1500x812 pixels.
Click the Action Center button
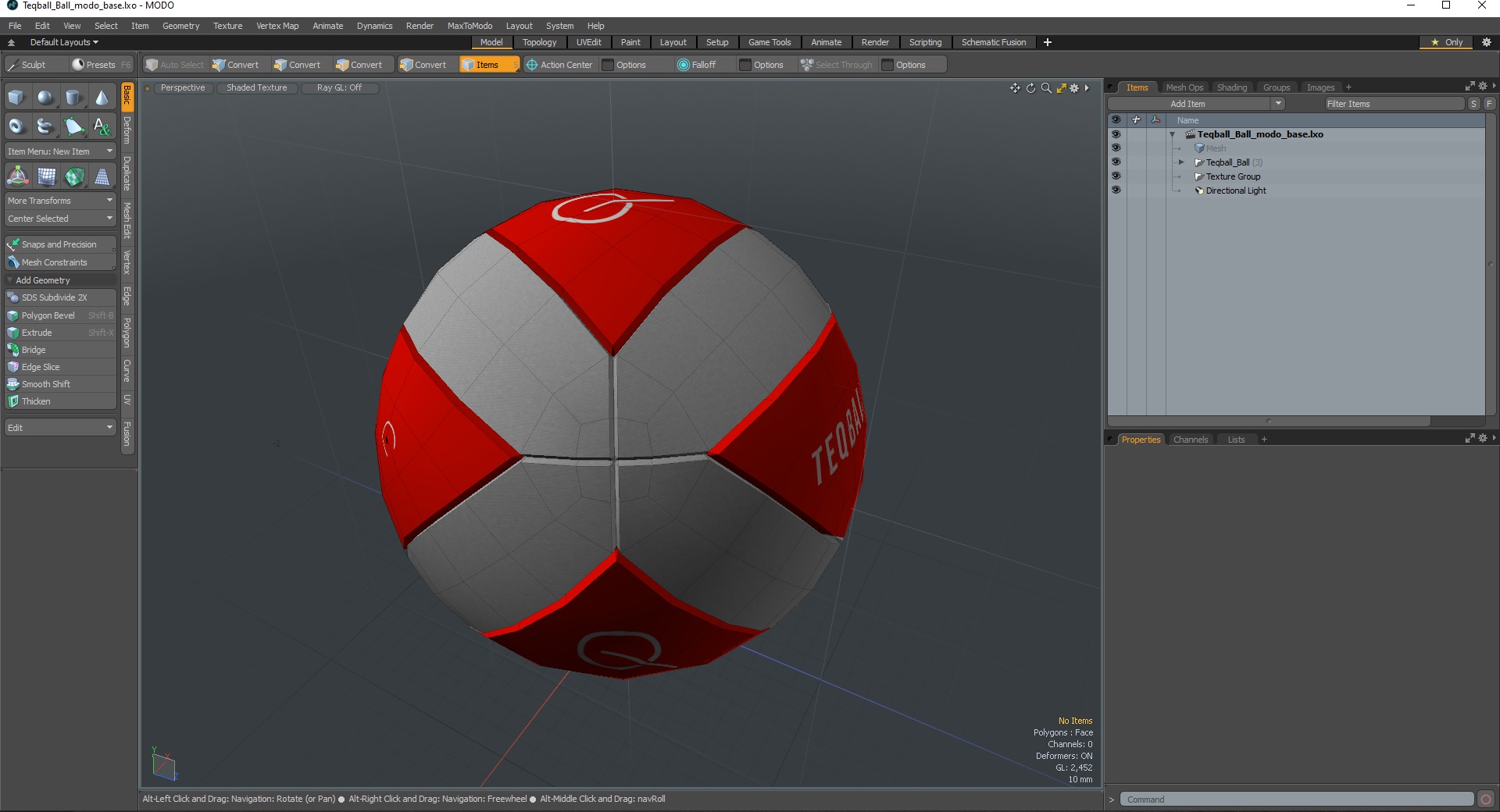[559, 65]
